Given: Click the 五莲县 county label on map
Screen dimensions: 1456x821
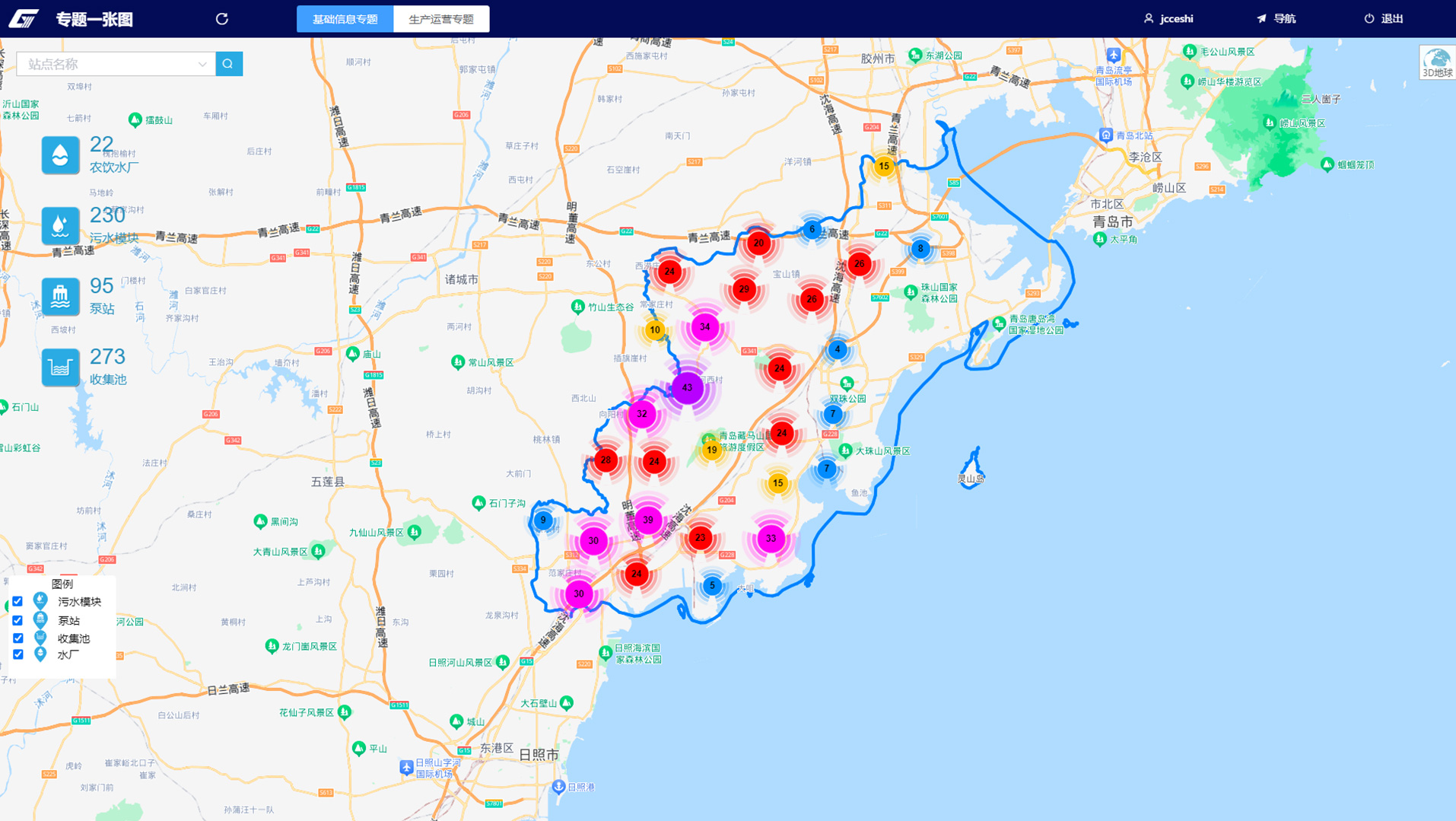Looking at the screenshot, I should [328, 482].
